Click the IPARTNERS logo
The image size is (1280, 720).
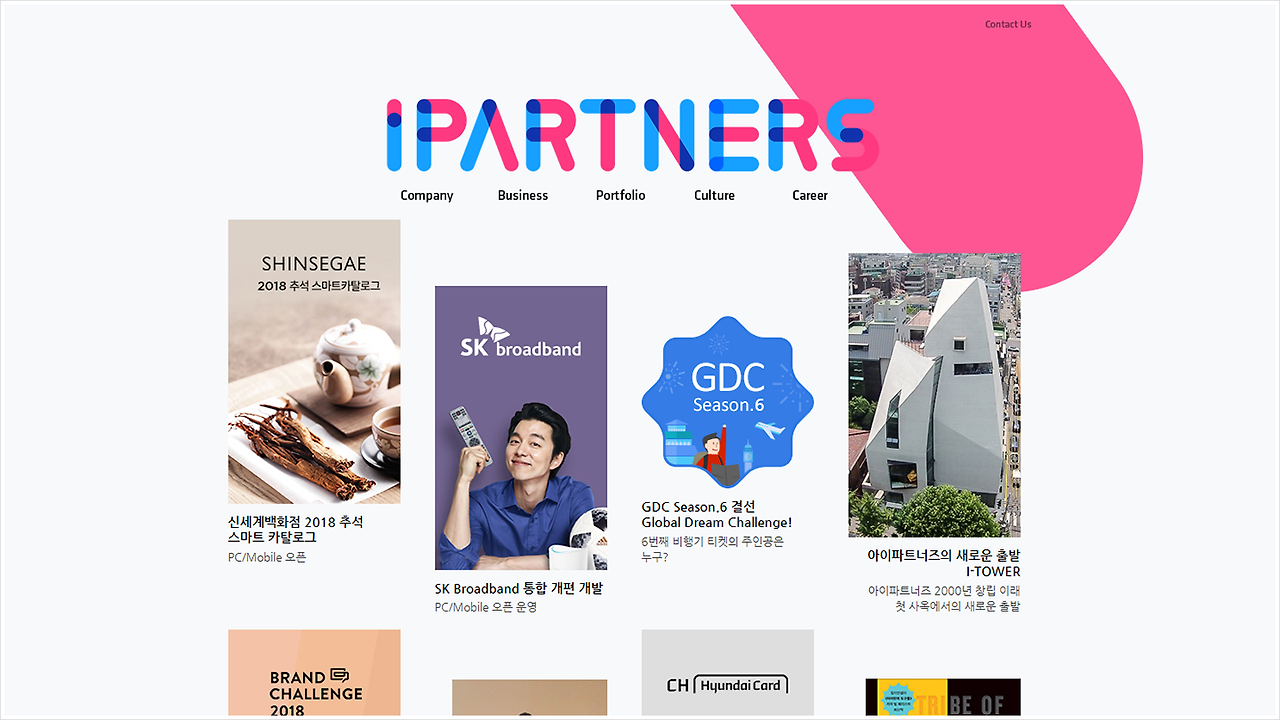(632, 134)
